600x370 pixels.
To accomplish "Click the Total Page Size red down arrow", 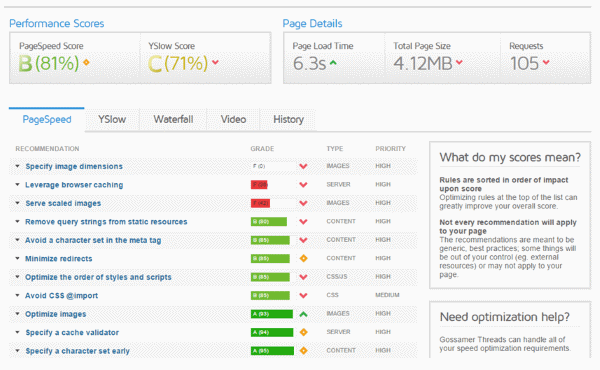I will tap(459, 62).
